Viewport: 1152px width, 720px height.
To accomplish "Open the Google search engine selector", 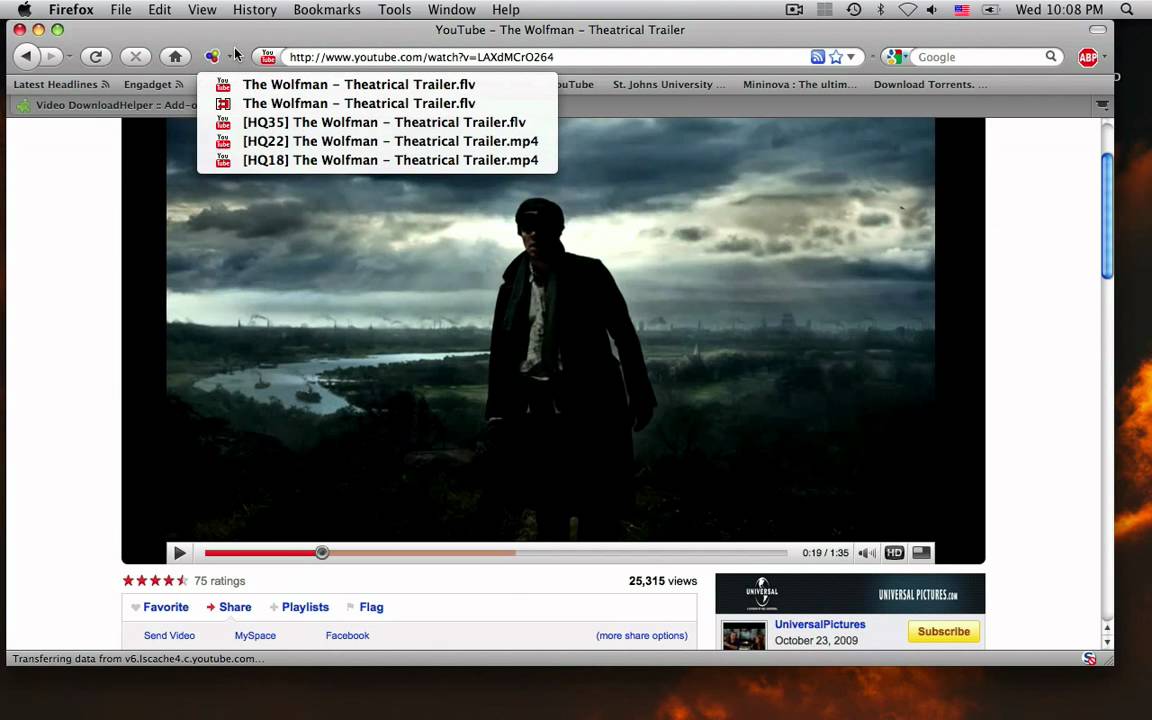I will click(897, 57).
